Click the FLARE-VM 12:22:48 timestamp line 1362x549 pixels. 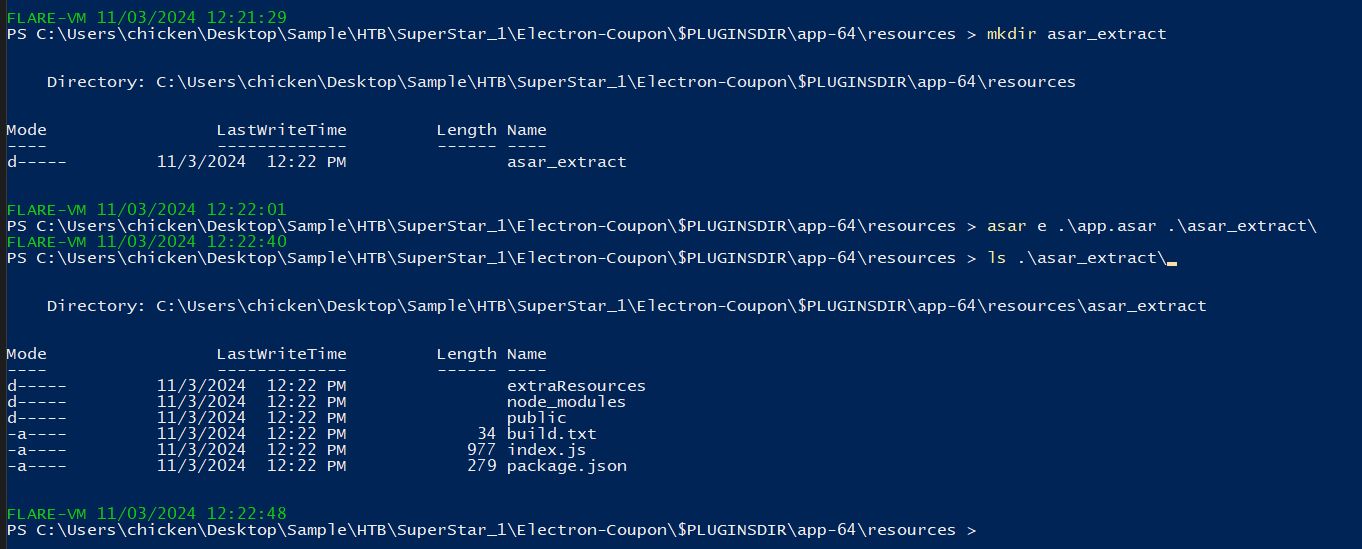tap(146, 514)
